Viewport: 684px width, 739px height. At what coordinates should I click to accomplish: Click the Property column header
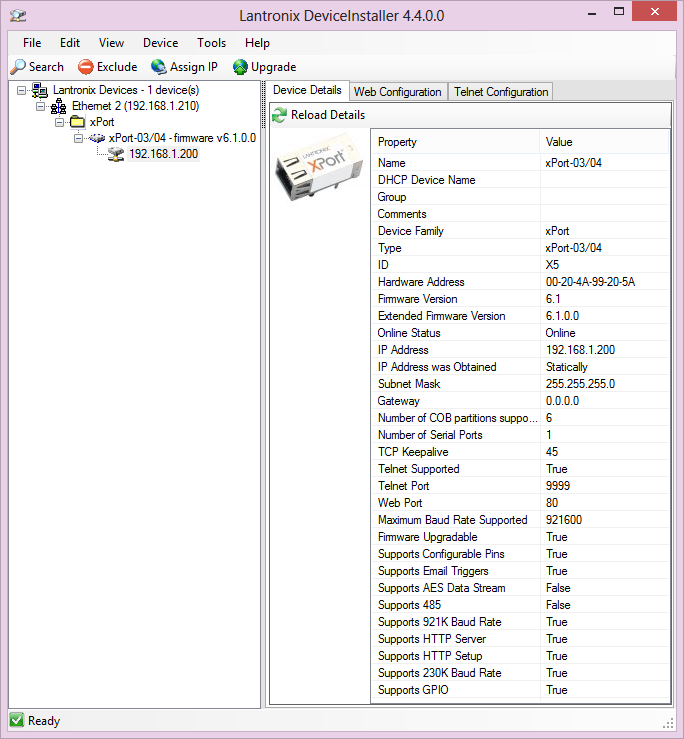455,142
